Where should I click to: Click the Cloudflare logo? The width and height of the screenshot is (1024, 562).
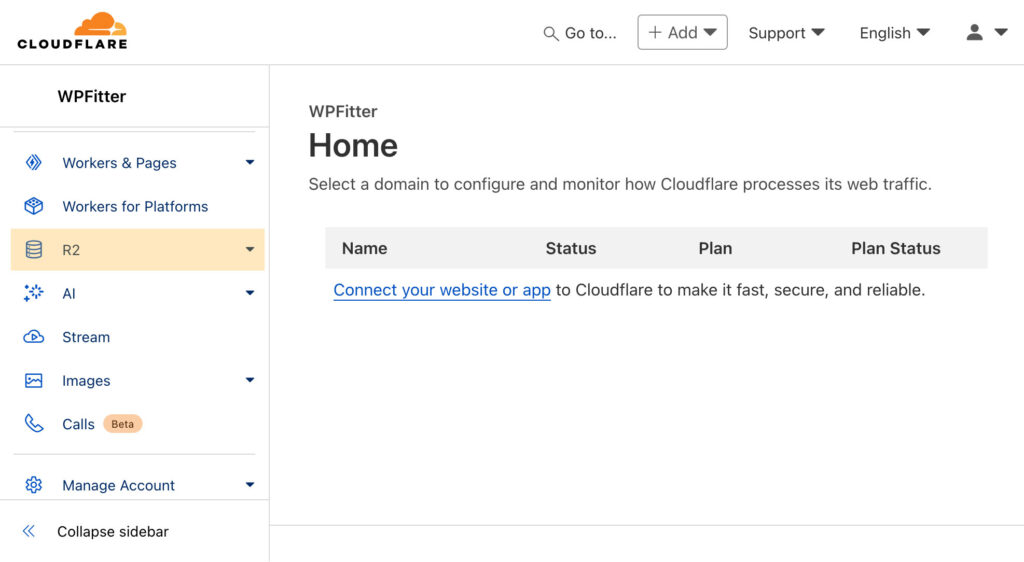[72, 32]
